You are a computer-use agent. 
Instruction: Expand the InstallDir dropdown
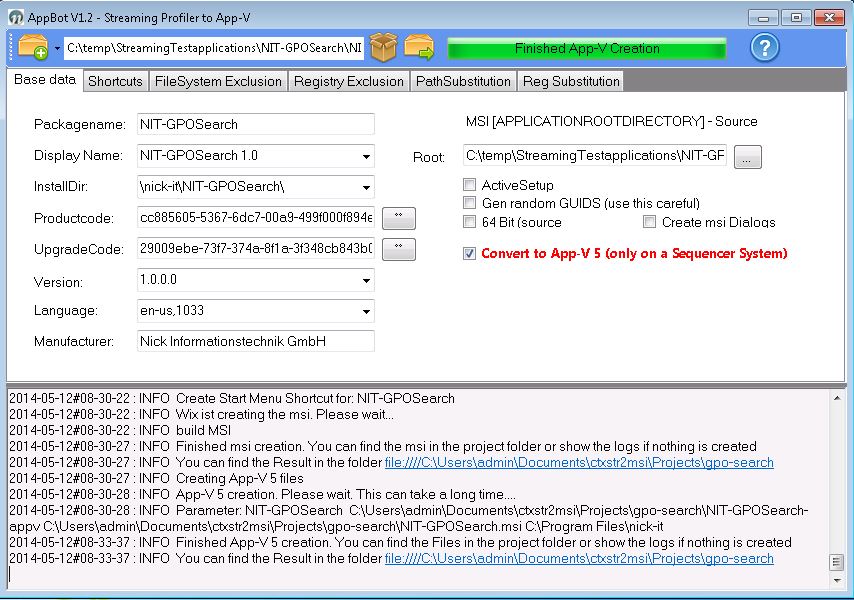[x=366, y=187]
